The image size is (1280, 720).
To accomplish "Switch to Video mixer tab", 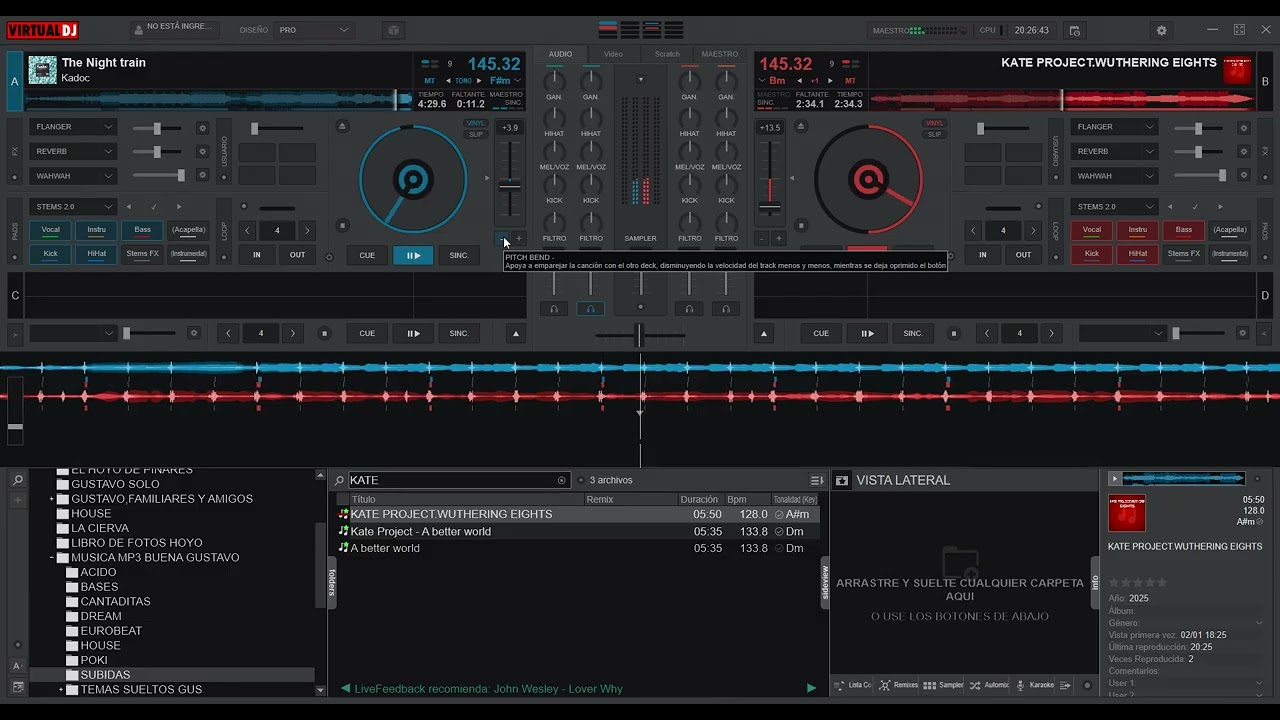I will click(x=613, y=54).
